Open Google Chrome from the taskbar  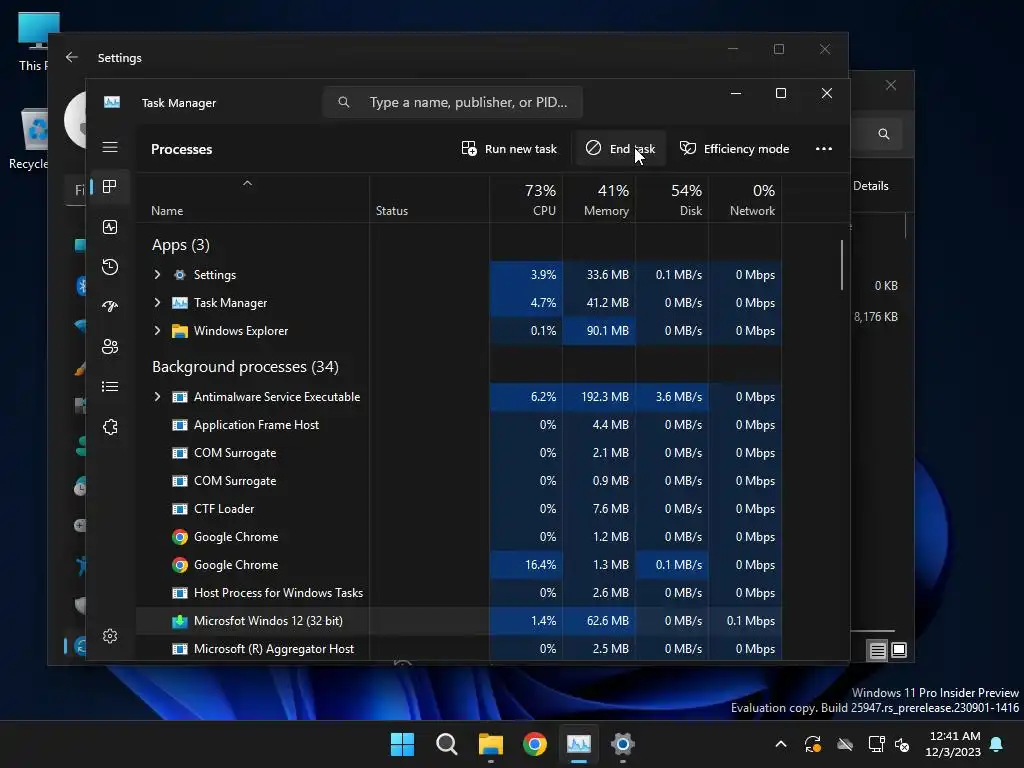pos(535,744)
